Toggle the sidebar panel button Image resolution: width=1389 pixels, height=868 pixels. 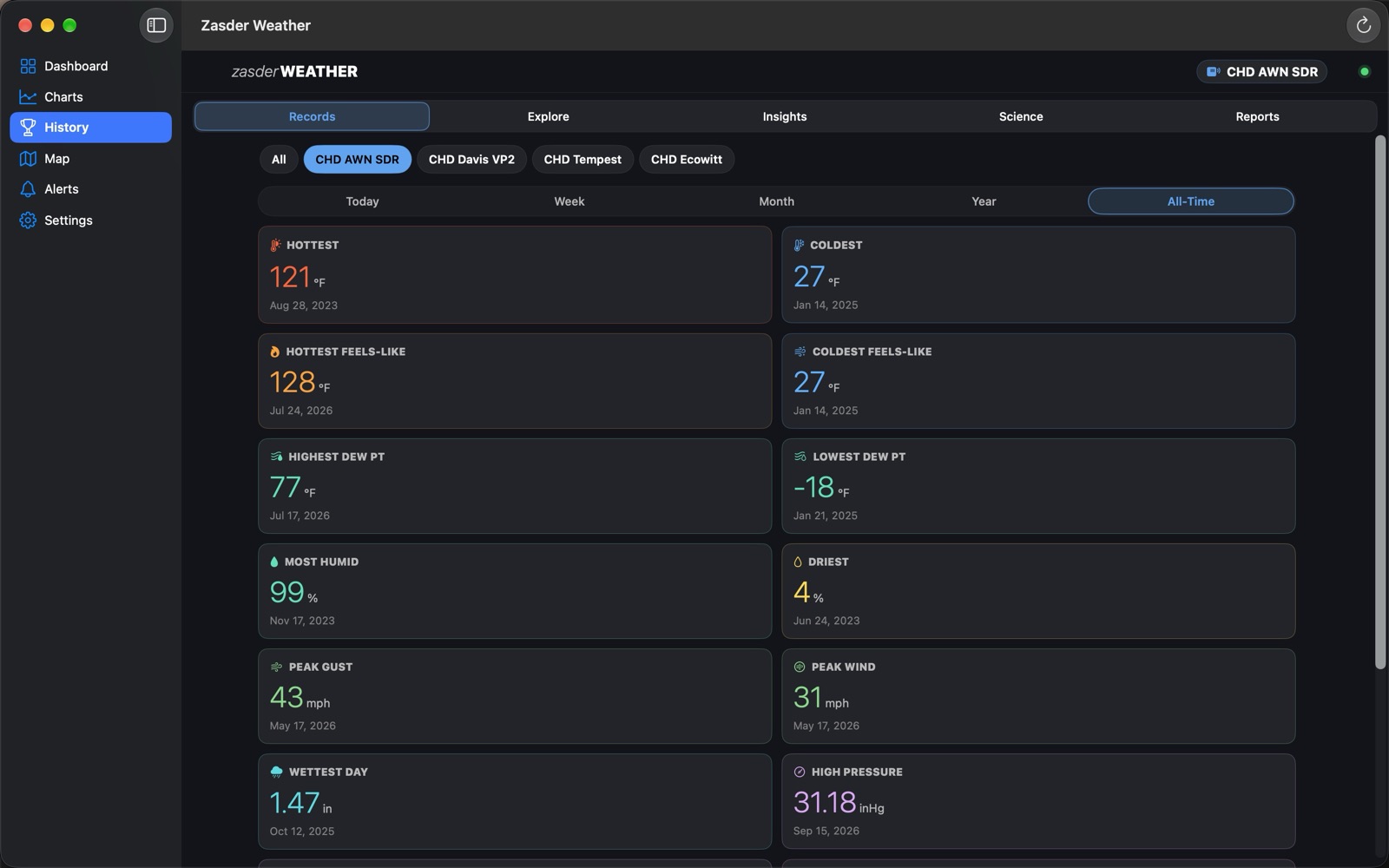pyautogui.click(x=156, y=25)
